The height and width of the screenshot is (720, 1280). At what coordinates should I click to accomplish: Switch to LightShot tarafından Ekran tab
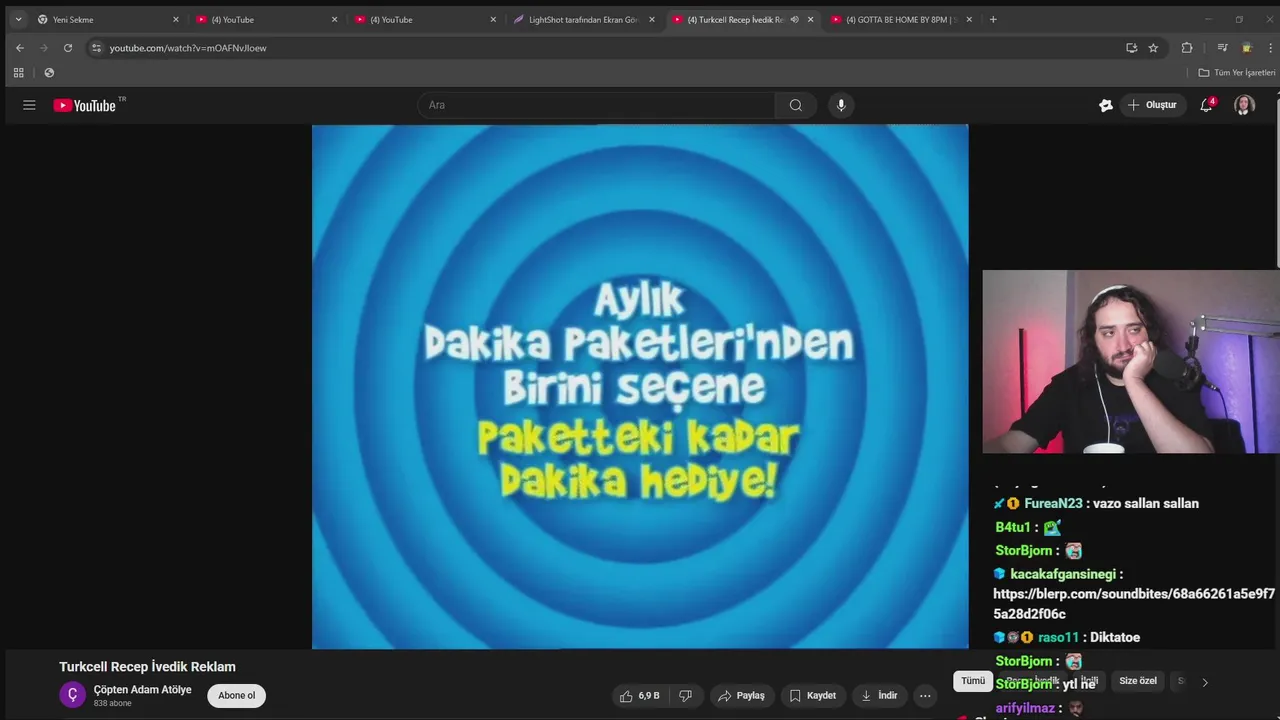point(582,19)
